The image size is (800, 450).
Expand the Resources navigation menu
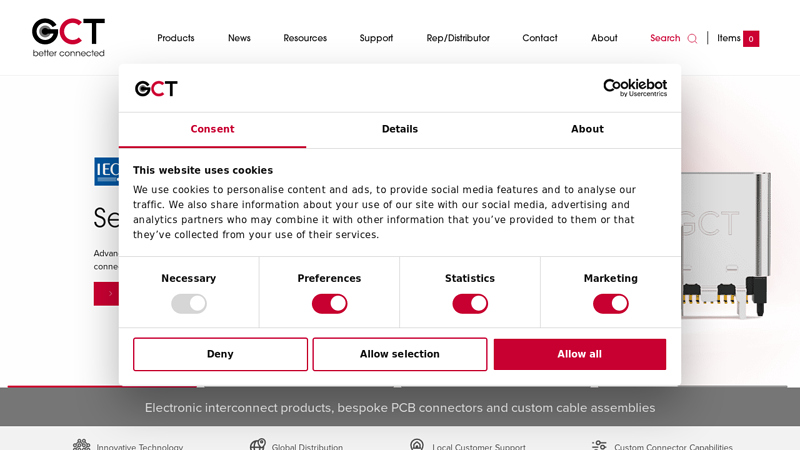[x=305, y=38]
